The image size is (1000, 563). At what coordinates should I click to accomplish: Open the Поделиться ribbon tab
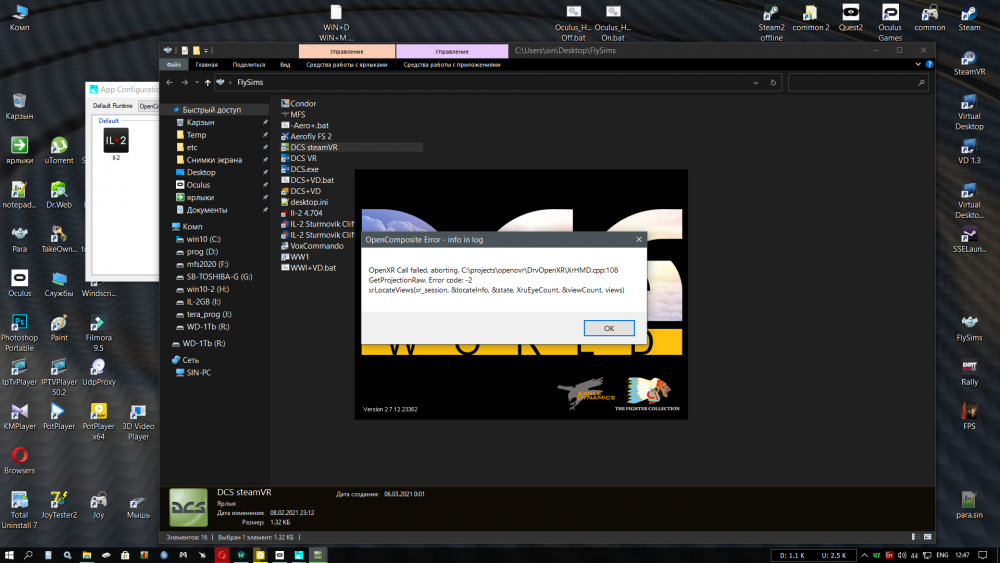(249, 64)
